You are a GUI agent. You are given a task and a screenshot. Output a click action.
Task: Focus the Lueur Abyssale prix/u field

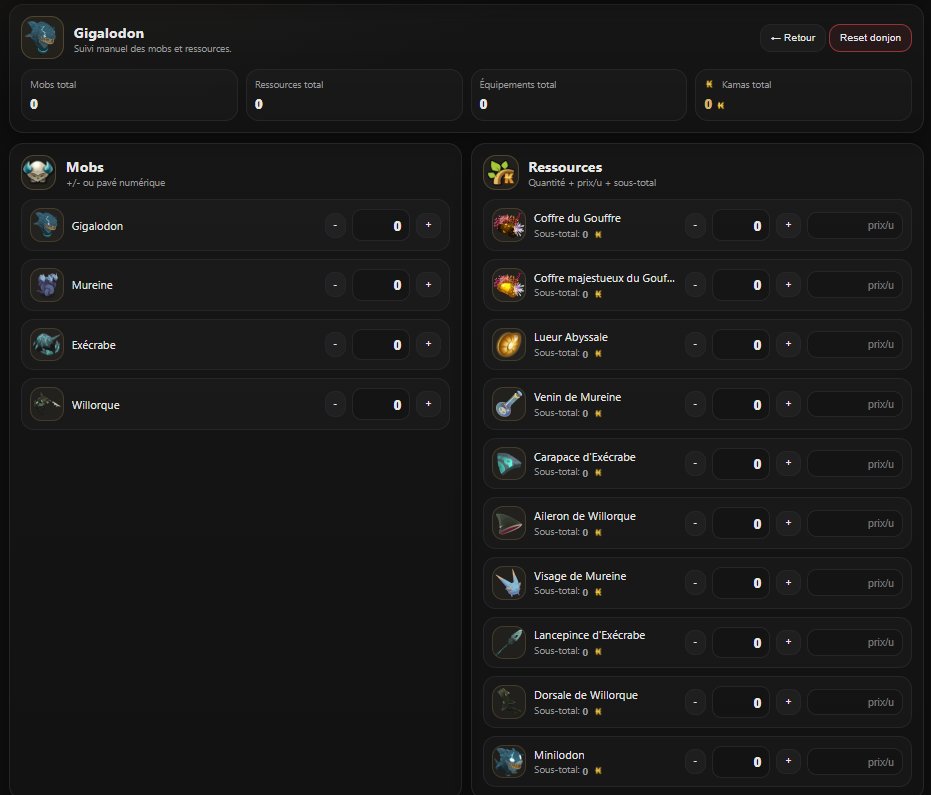(855, 344)
